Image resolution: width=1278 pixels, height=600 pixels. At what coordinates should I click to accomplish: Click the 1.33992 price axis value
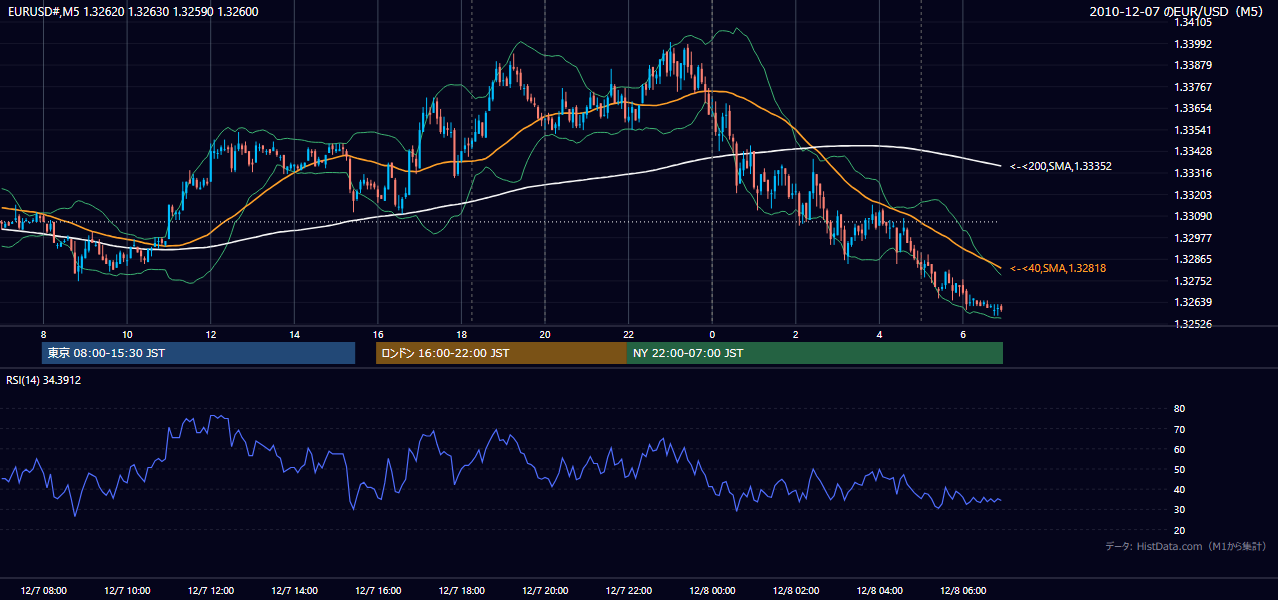(1193, 44)
